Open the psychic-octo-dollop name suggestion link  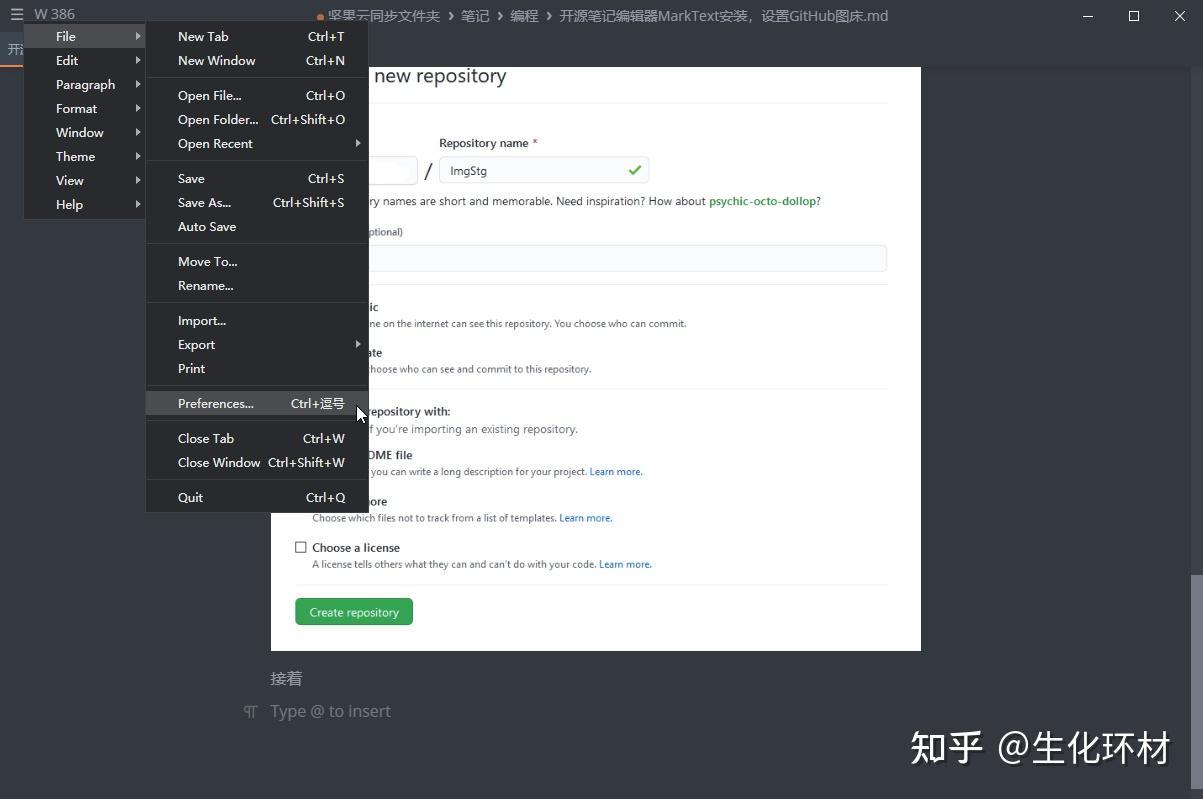point(762,200)
